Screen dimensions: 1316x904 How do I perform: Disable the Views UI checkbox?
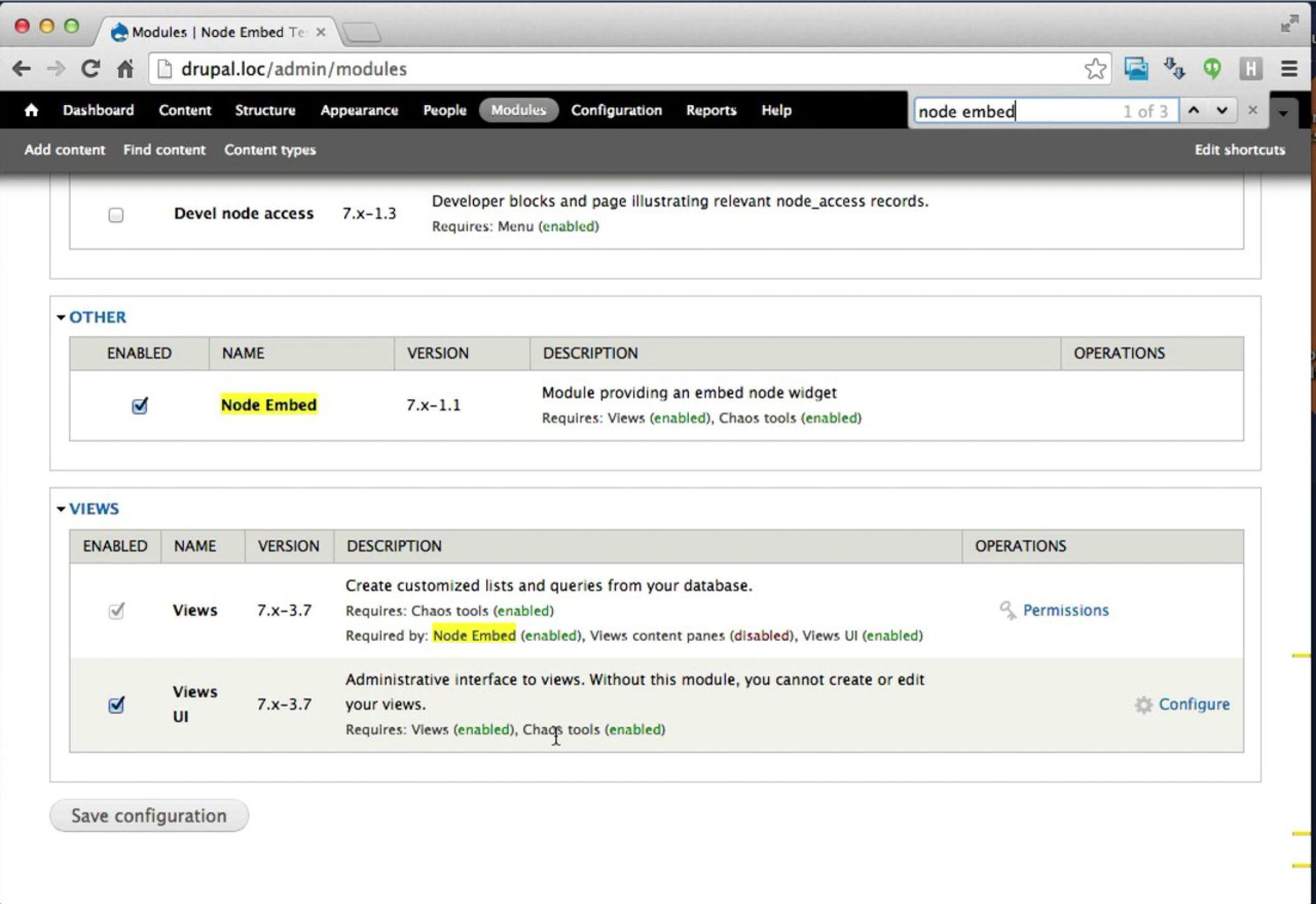click(116, 705)
